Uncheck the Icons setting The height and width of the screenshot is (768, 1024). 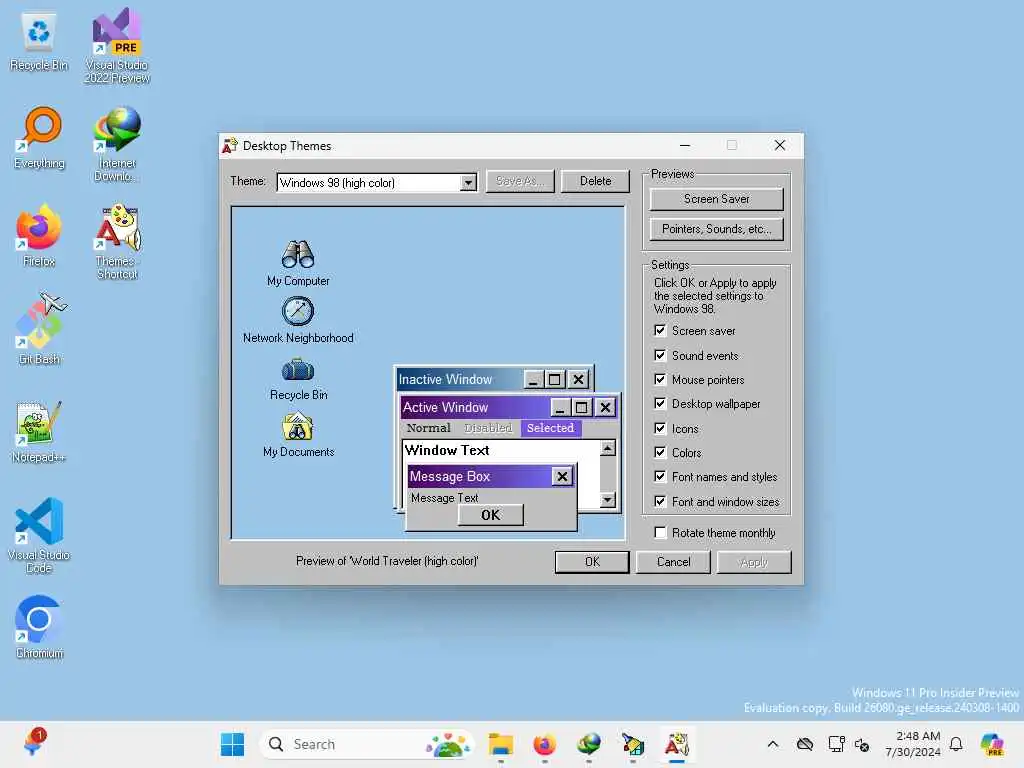660,428
